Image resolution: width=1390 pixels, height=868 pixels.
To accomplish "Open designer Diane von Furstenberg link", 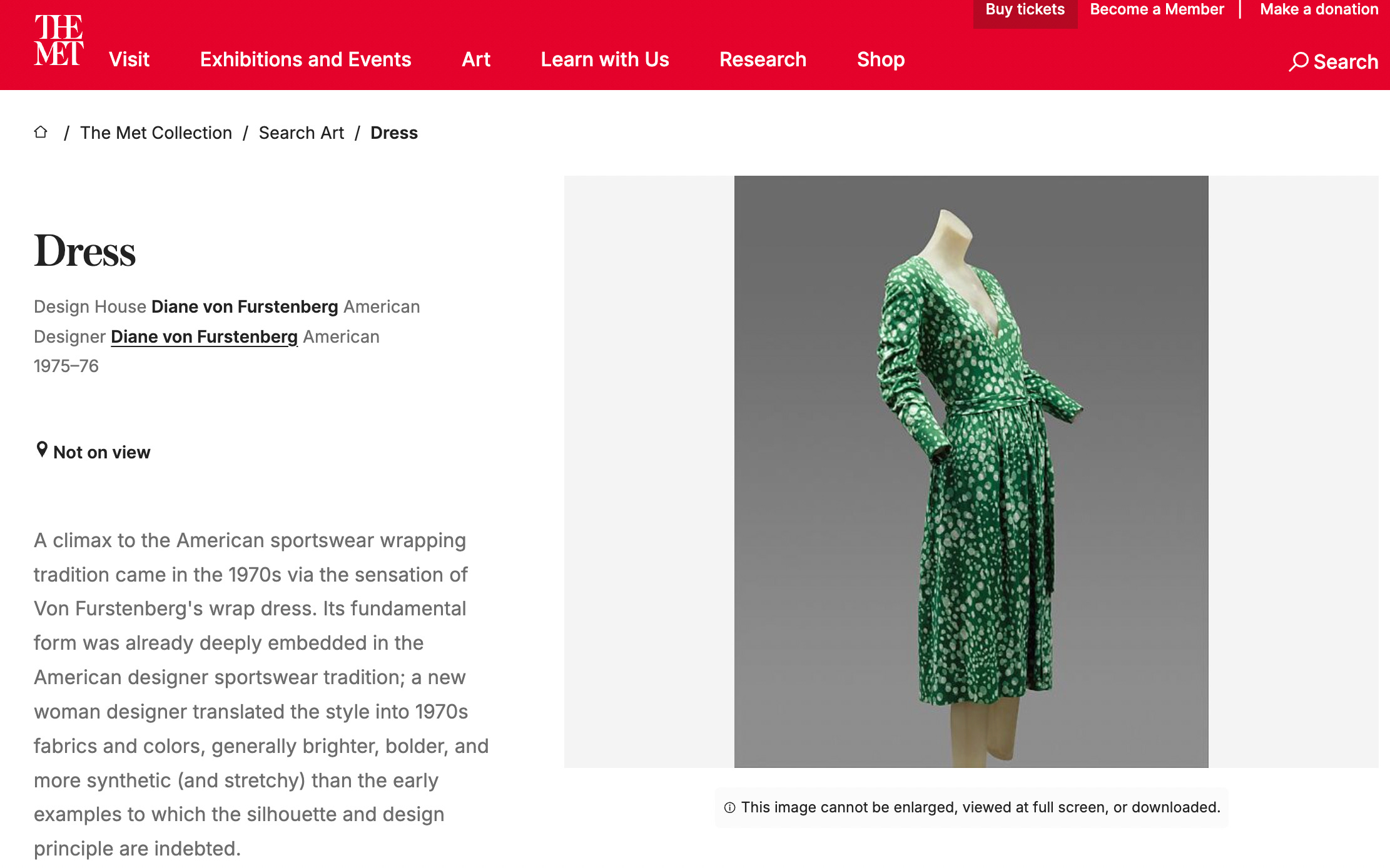I will point(204,336).
